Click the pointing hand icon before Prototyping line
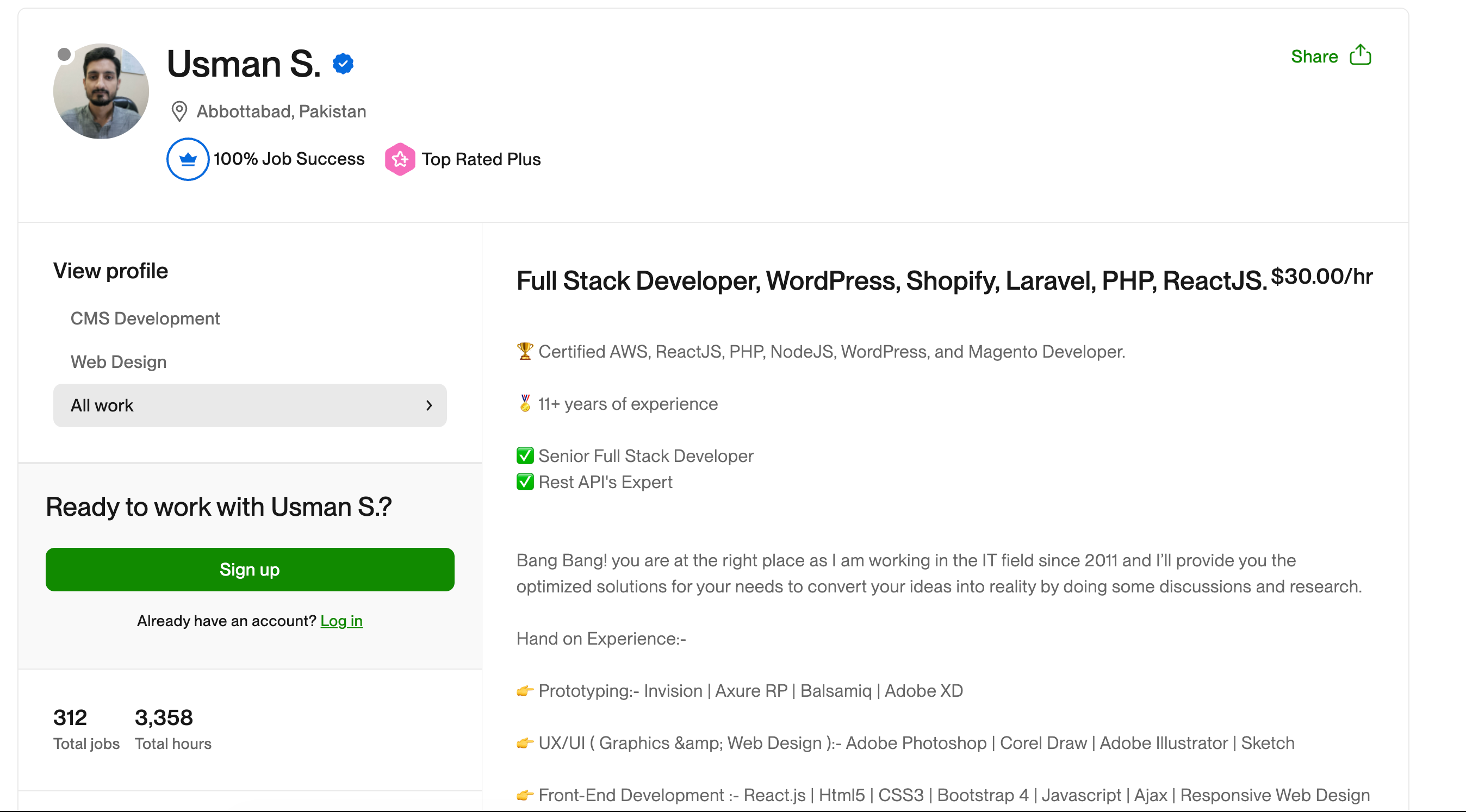Screen dimensions: 1466x812 coord(524,691)
